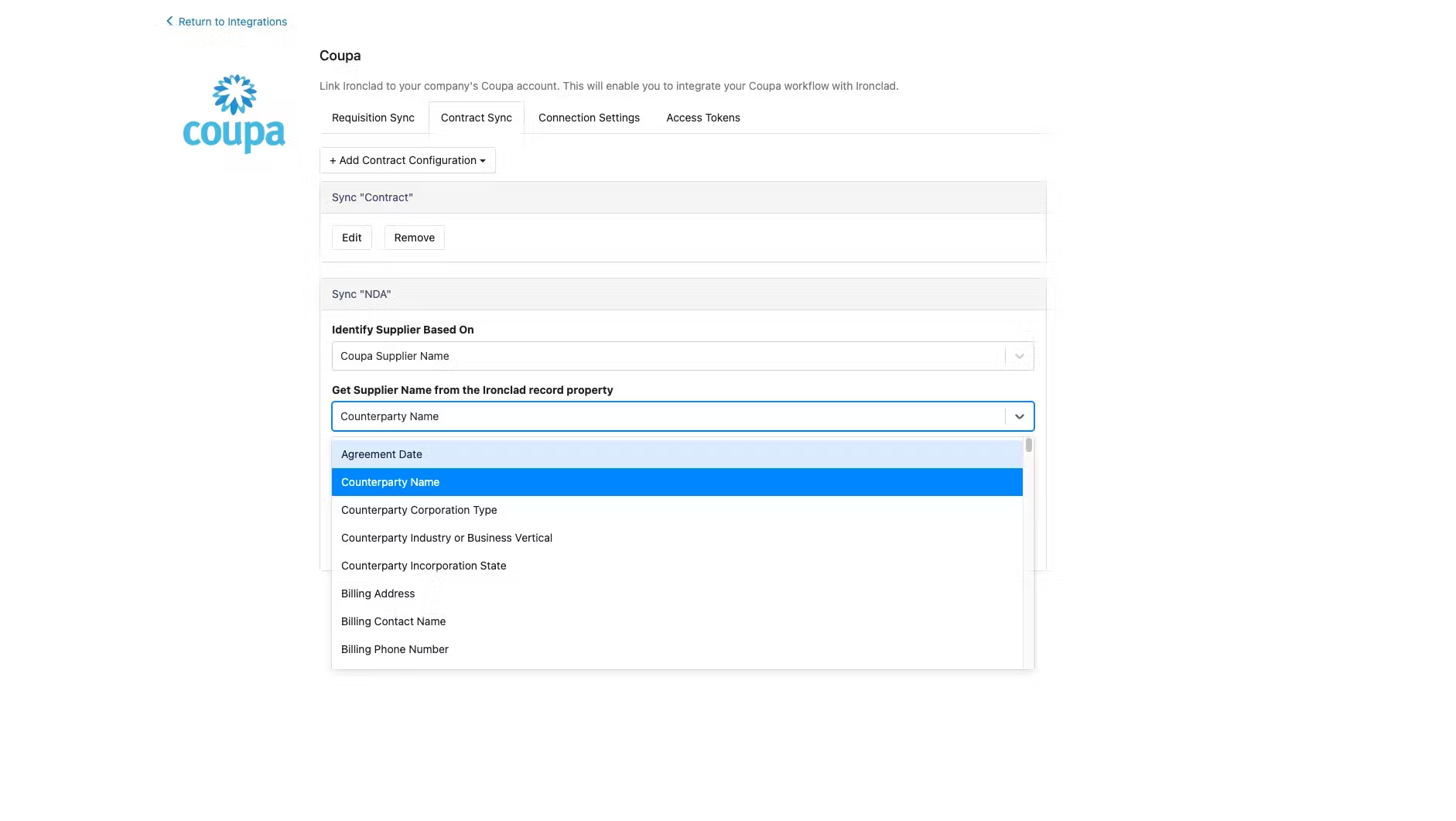Select Counterparty Corporation Type option
This screenshot has width=1456, height=821.
(677, 510)
